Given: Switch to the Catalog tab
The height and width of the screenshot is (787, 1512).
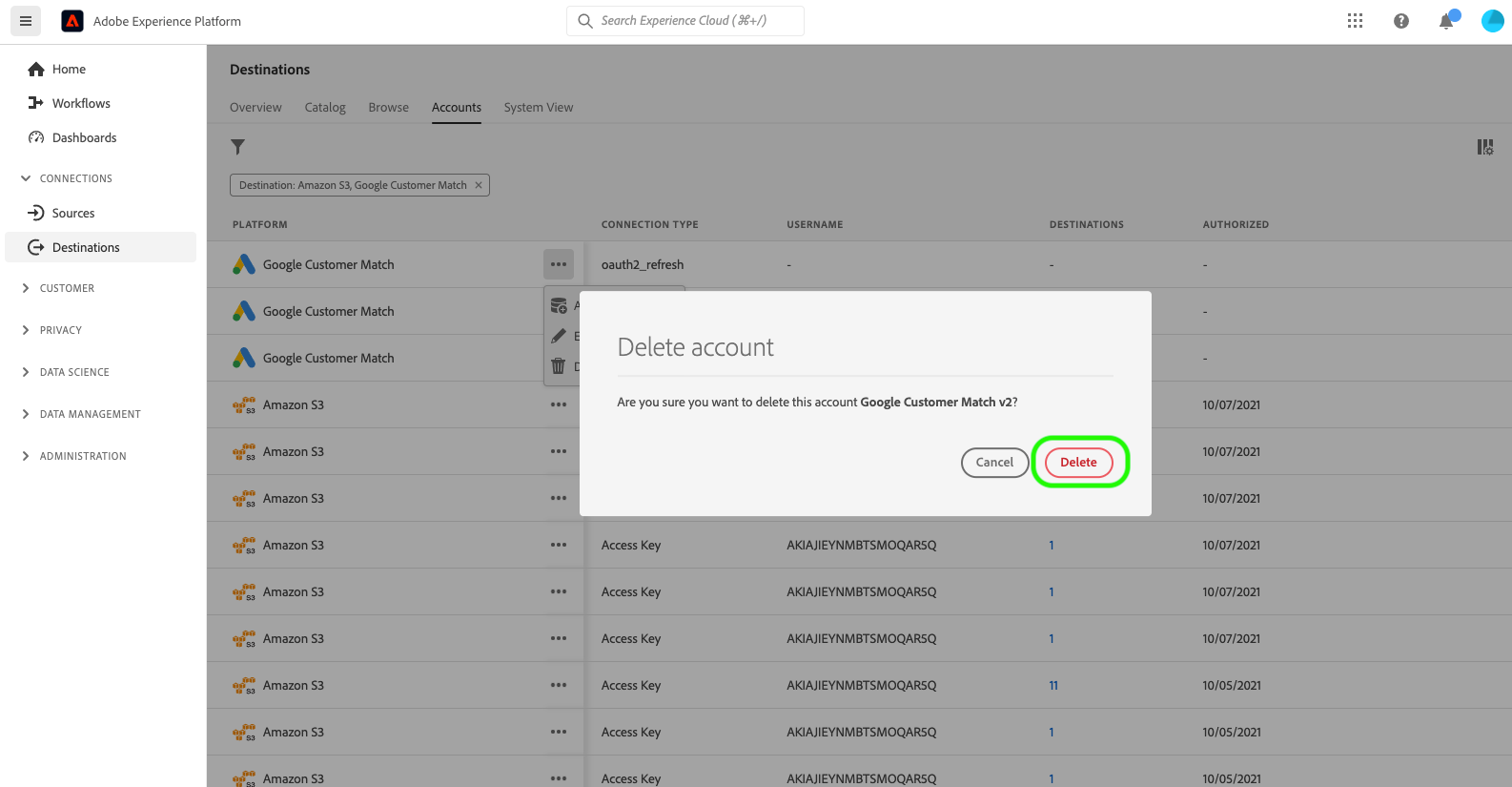Looking at the screenshot, I should click(325, 108).
